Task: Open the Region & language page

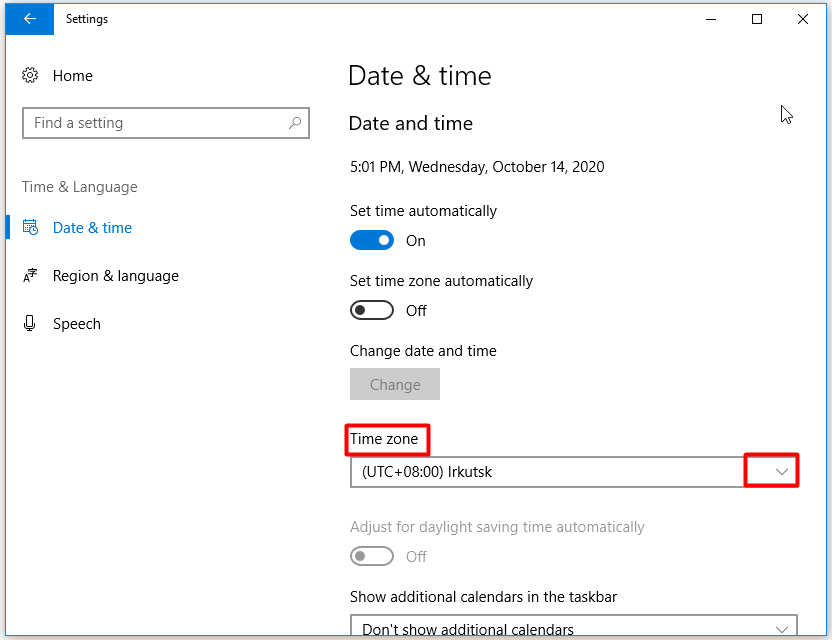Action: pos(116,276)
